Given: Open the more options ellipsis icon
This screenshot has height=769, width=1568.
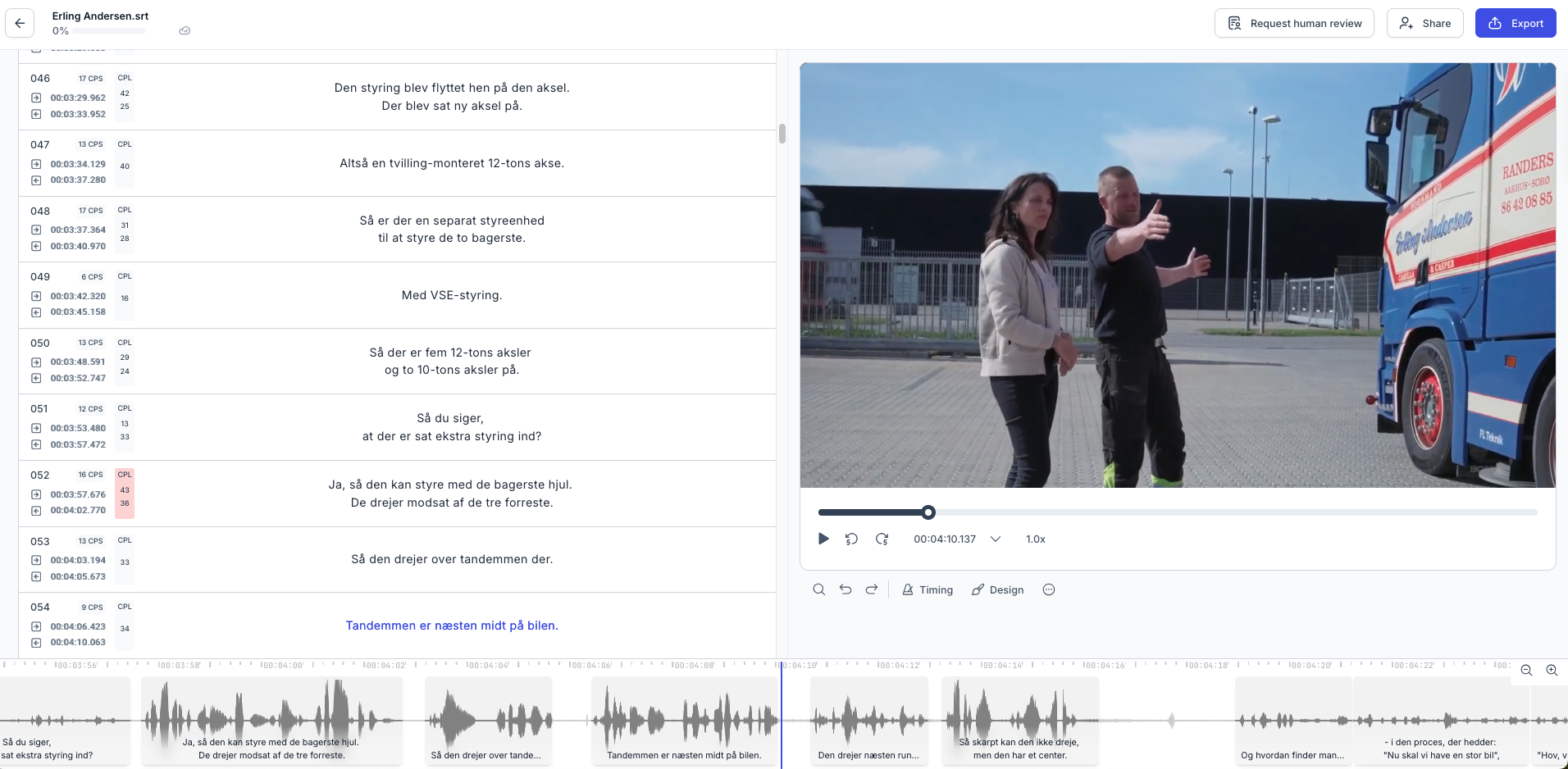Looking at the screenshot, I should tap(1048, 589).
